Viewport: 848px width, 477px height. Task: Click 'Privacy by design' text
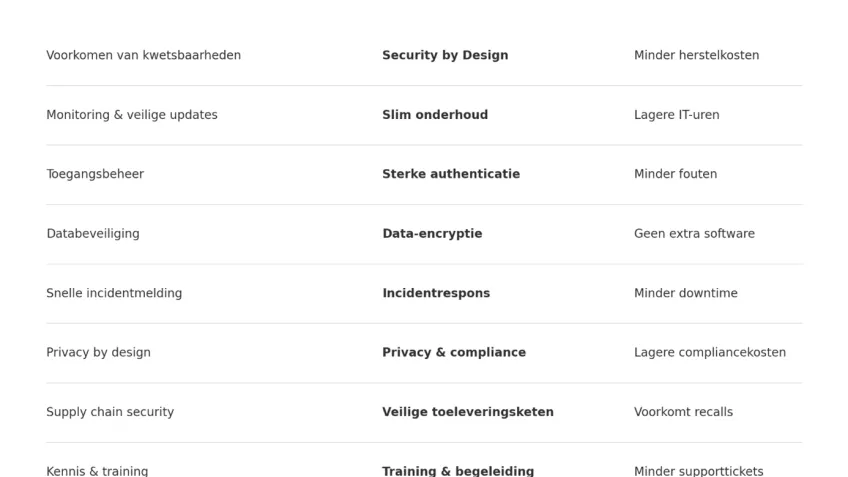click(x=98, y=352)
